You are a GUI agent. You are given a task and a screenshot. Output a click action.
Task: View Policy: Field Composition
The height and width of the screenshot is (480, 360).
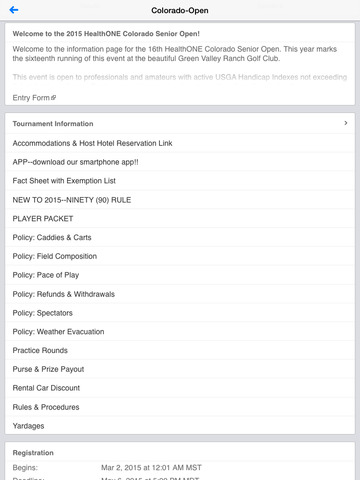tap(180, 256)
